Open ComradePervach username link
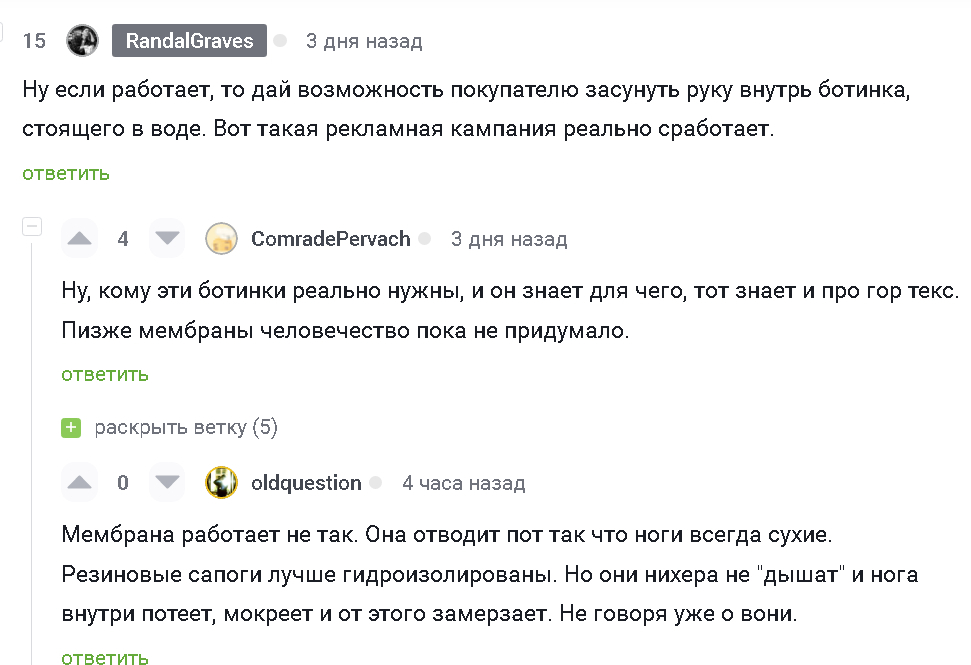This screenshot has width=971, height=665. click(x=331, y=239)
